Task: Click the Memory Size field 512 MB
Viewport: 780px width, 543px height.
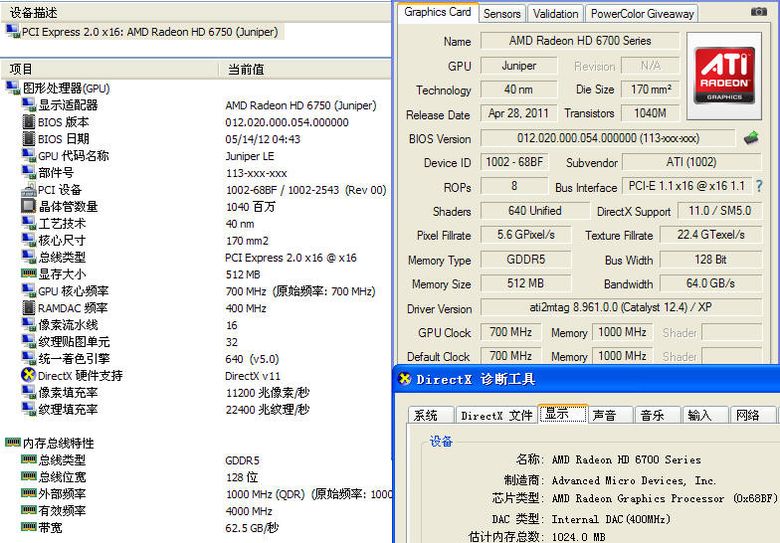Action: click(x=525, y=283)
